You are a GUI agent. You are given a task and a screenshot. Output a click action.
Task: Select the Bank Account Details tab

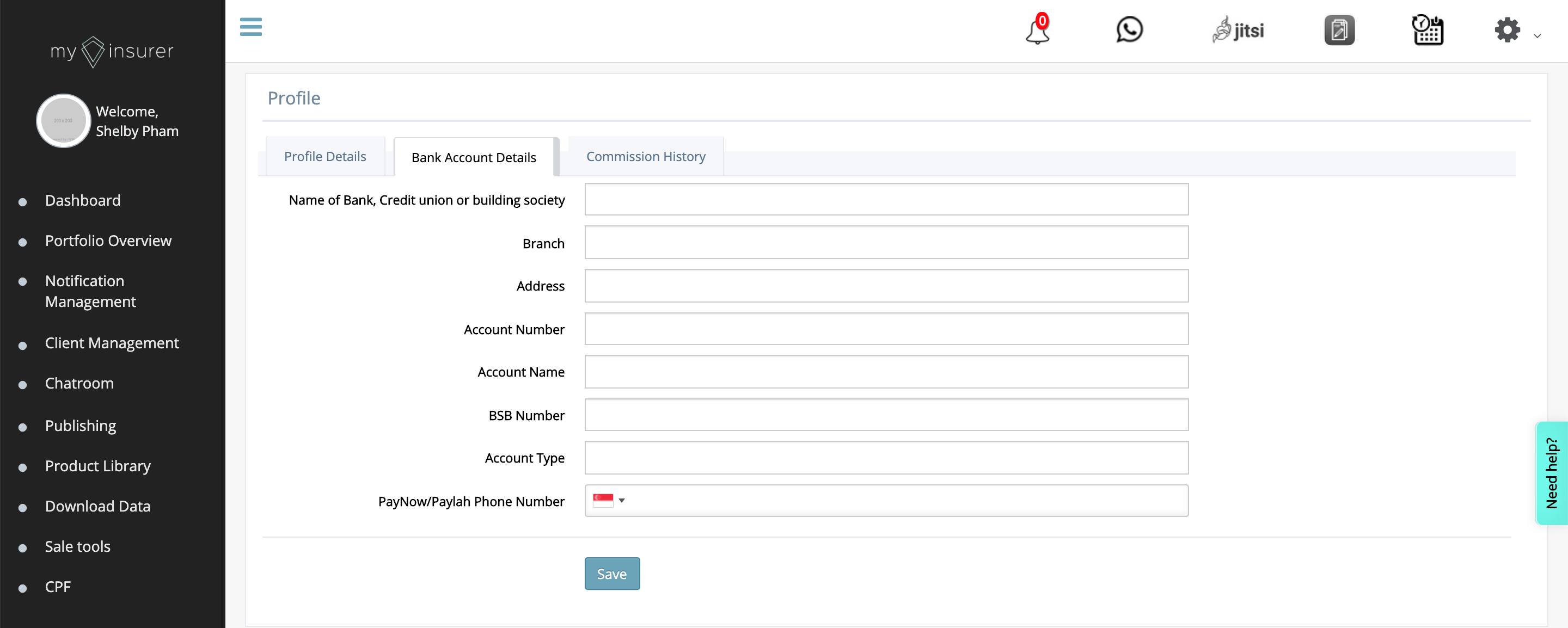tap(474, 158)
